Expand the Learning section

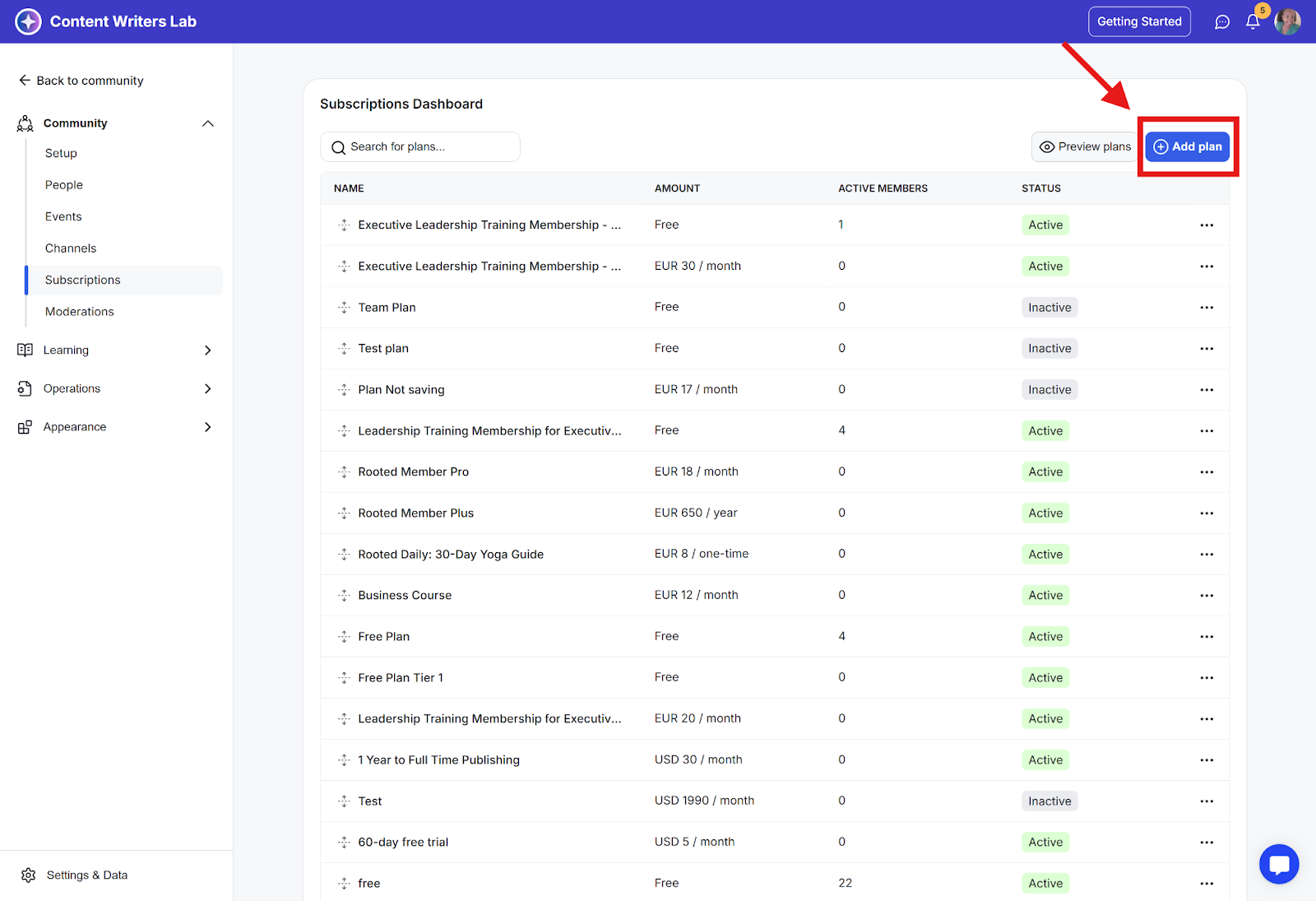(207, 351)
